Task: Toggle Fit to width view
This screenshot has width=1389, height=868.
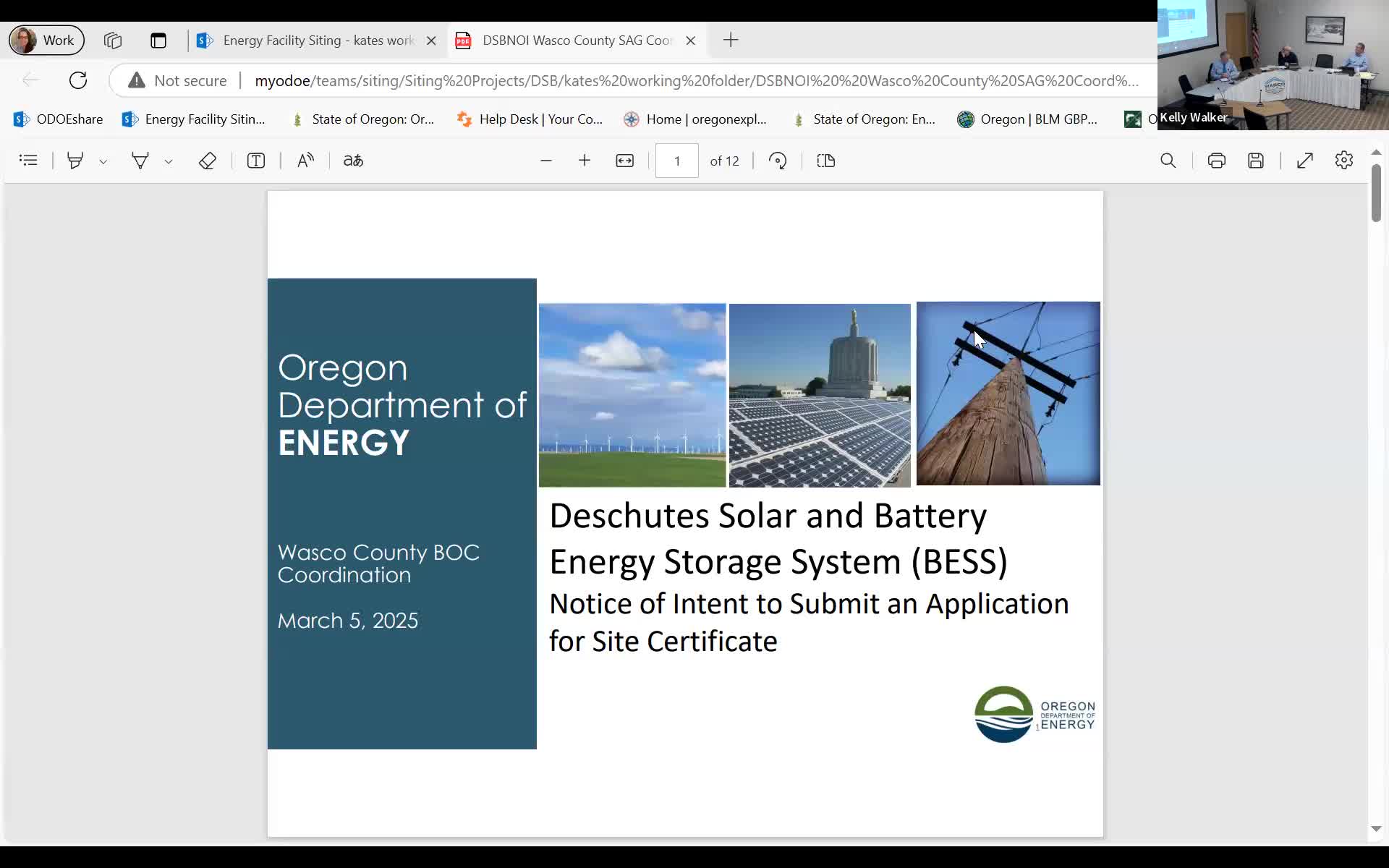Action: pyautogui.click(x=624, y=161)
